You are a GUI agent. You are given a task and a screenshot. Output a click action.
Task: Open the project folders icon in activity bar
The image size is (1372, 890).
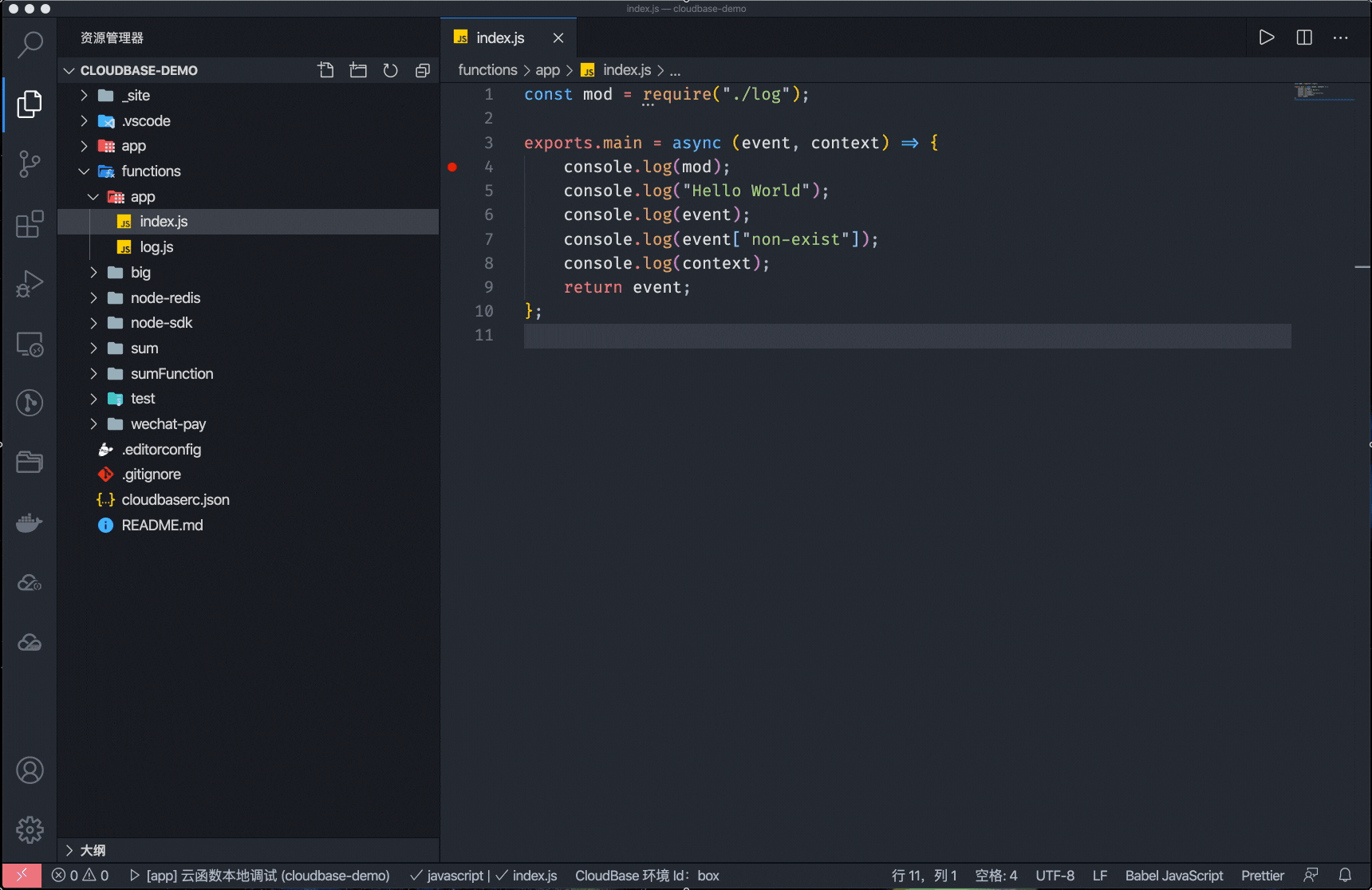[30, 463]
